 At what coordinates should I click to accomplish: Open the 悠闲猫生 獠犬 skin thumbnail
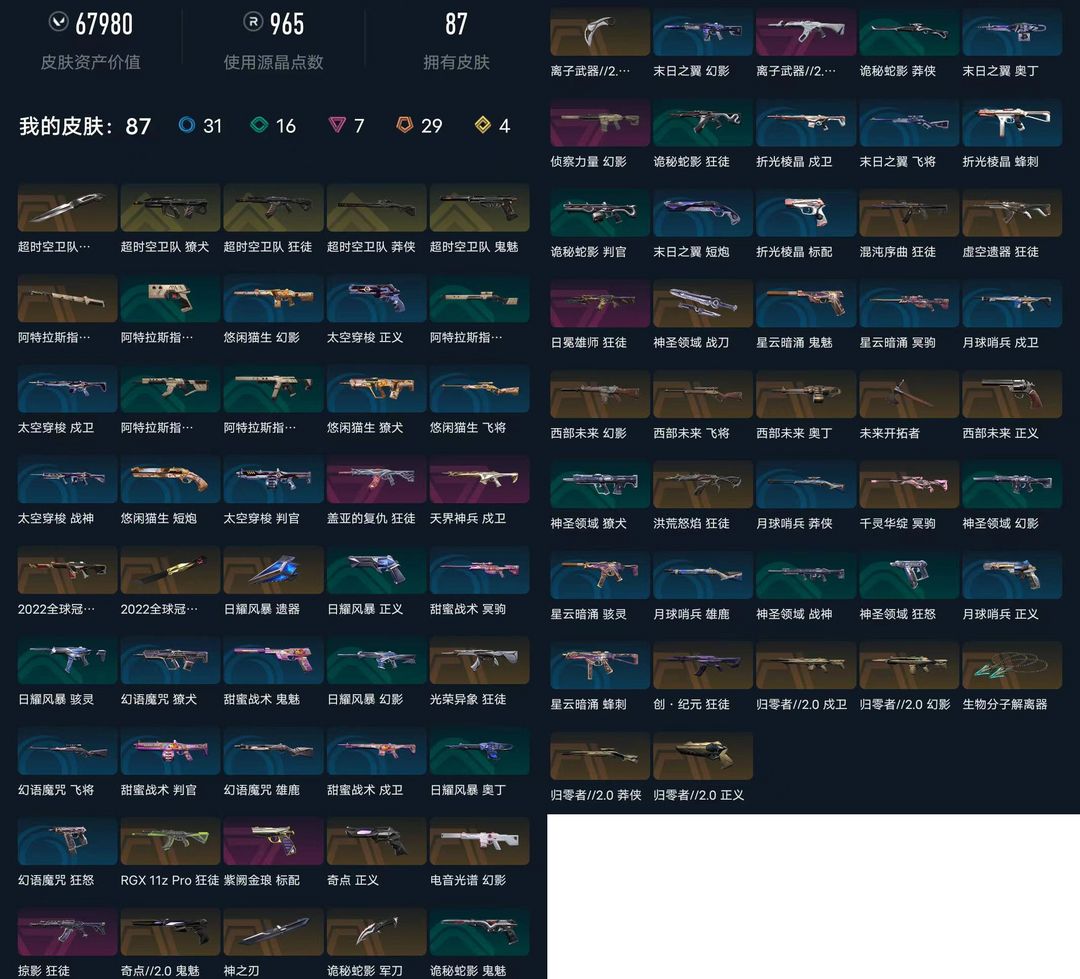point(377,389)
